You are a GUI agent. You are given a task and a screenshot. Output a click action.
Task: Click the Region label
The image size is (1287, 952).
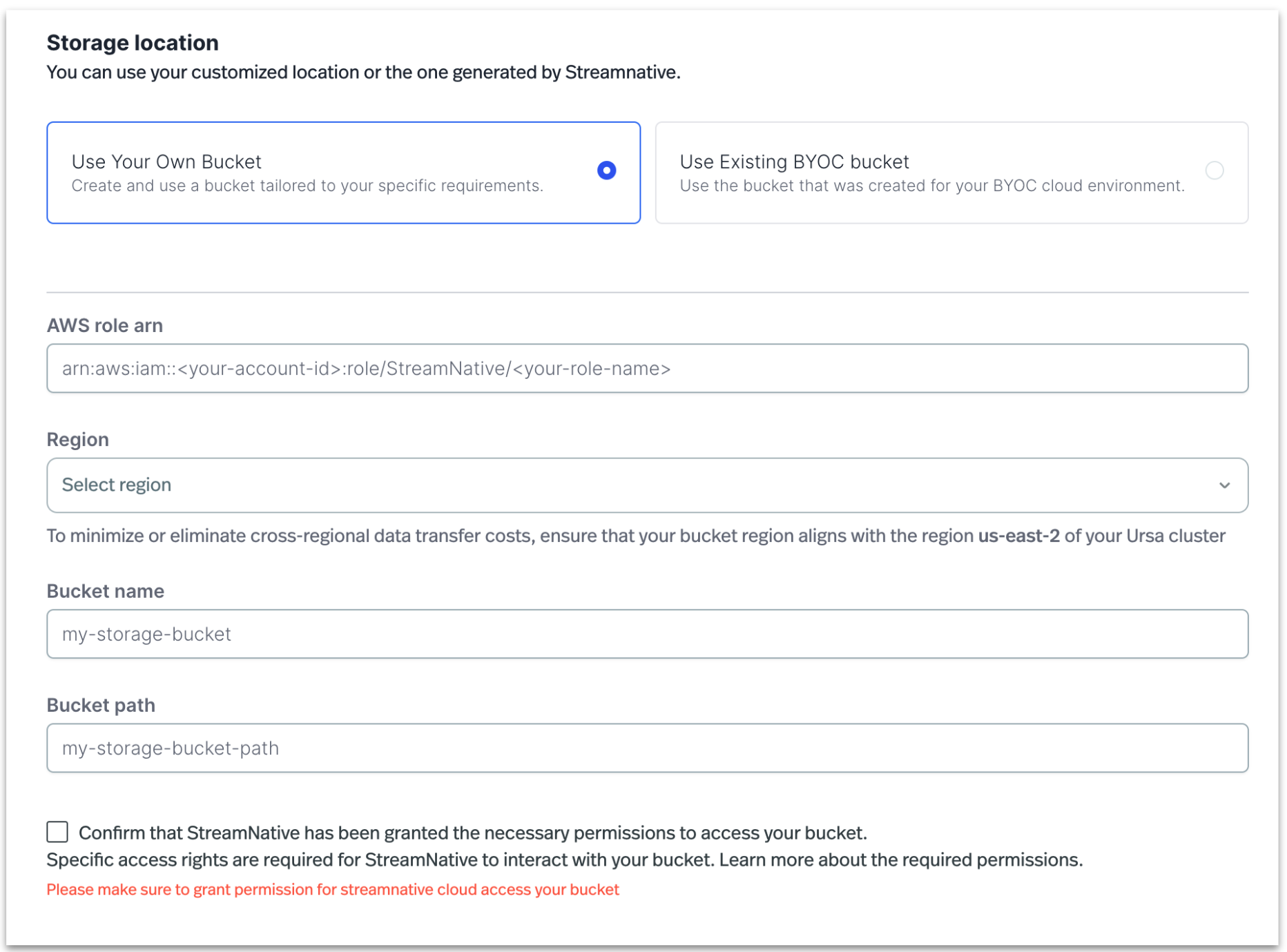(x=77, y=439)
